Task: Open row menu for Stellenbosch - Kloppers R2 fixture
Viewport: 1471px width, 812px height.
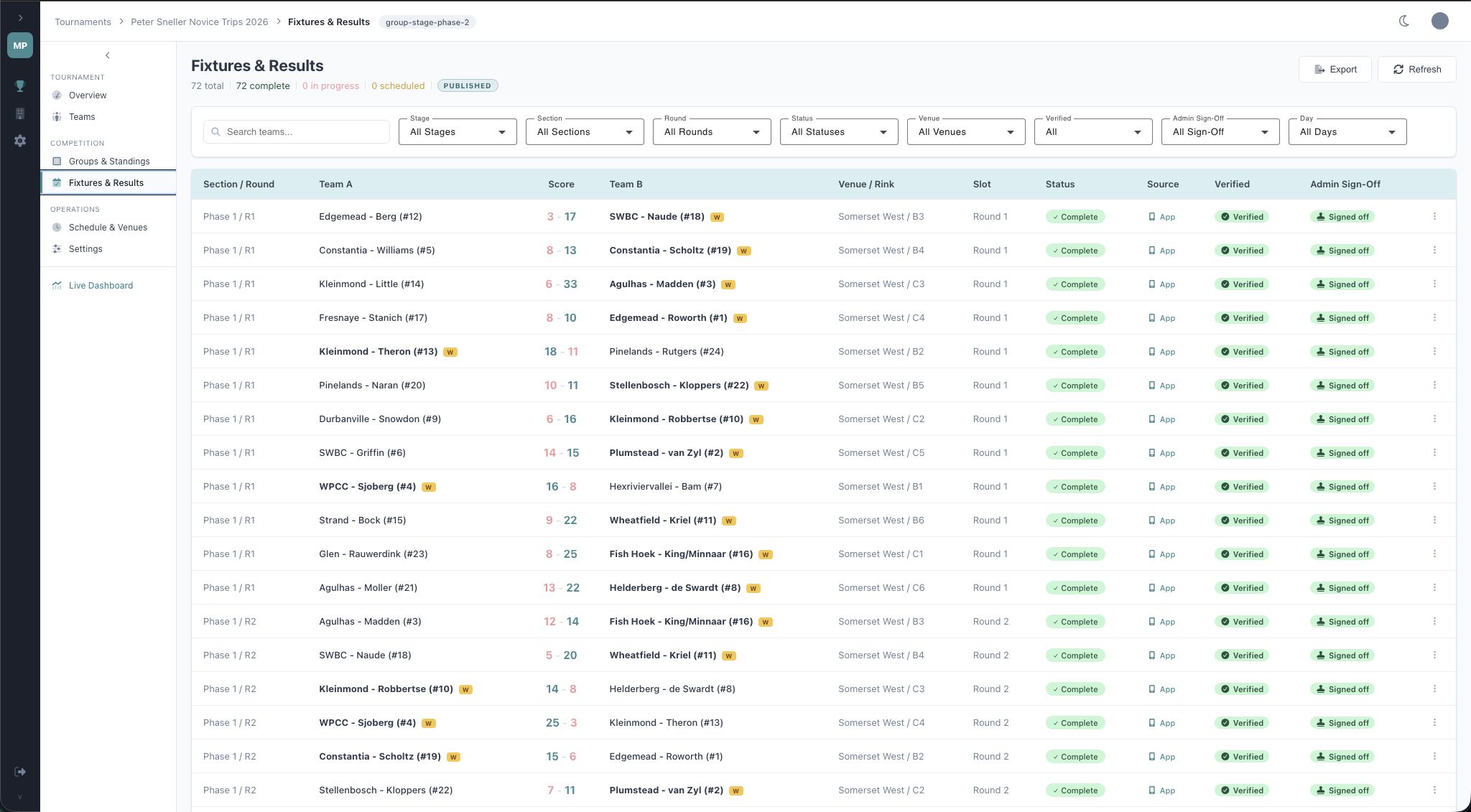Action: (1434, 790)
